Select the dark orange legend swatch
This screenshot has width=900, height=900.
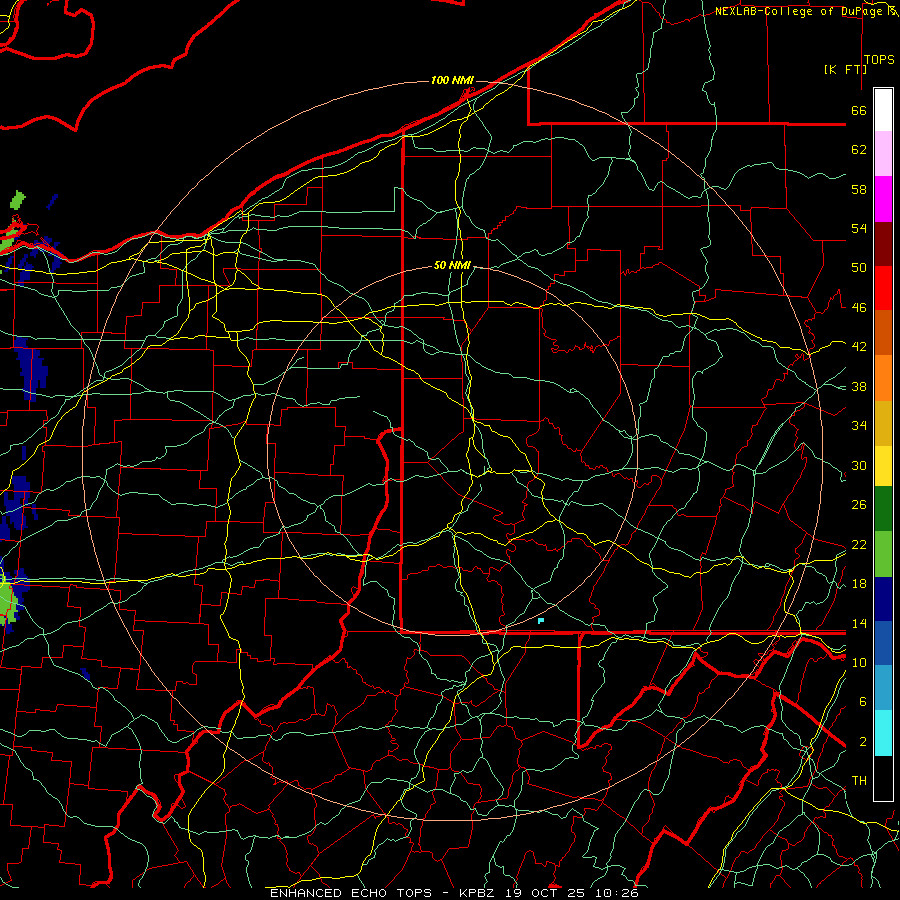point(883,332)
